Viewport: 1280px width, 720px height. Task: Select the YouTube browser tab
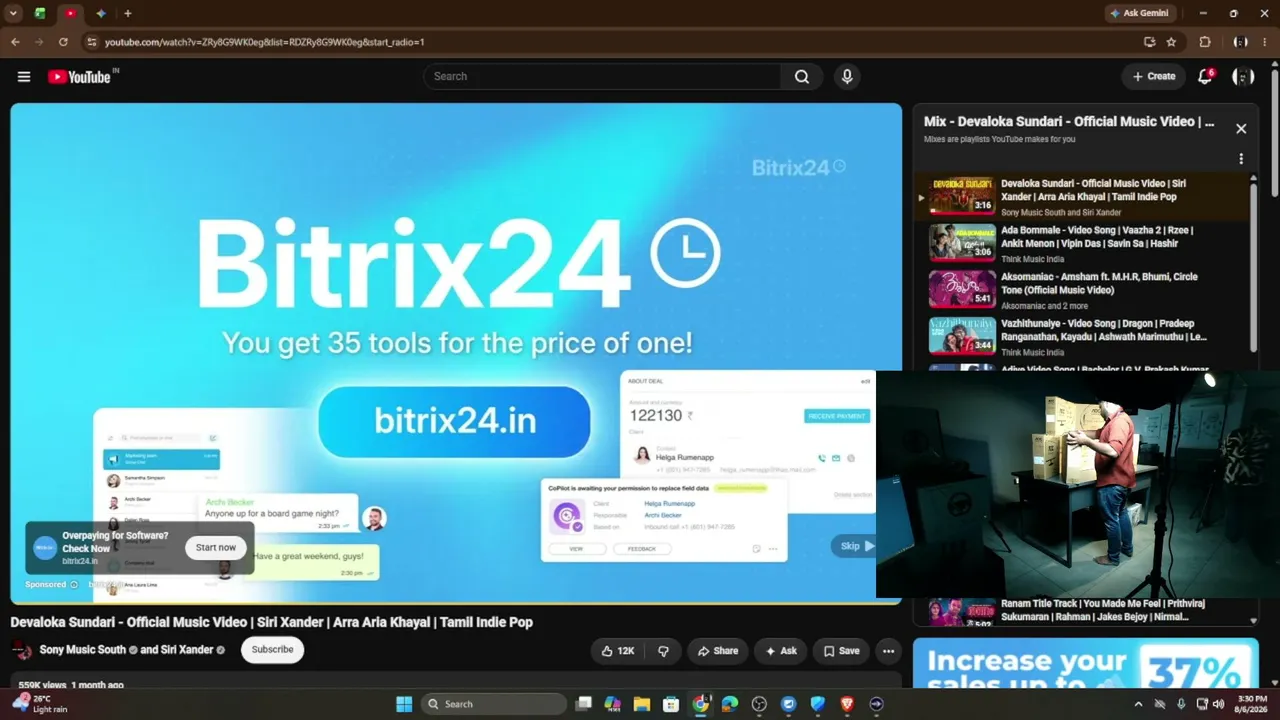tap(70, 14)
